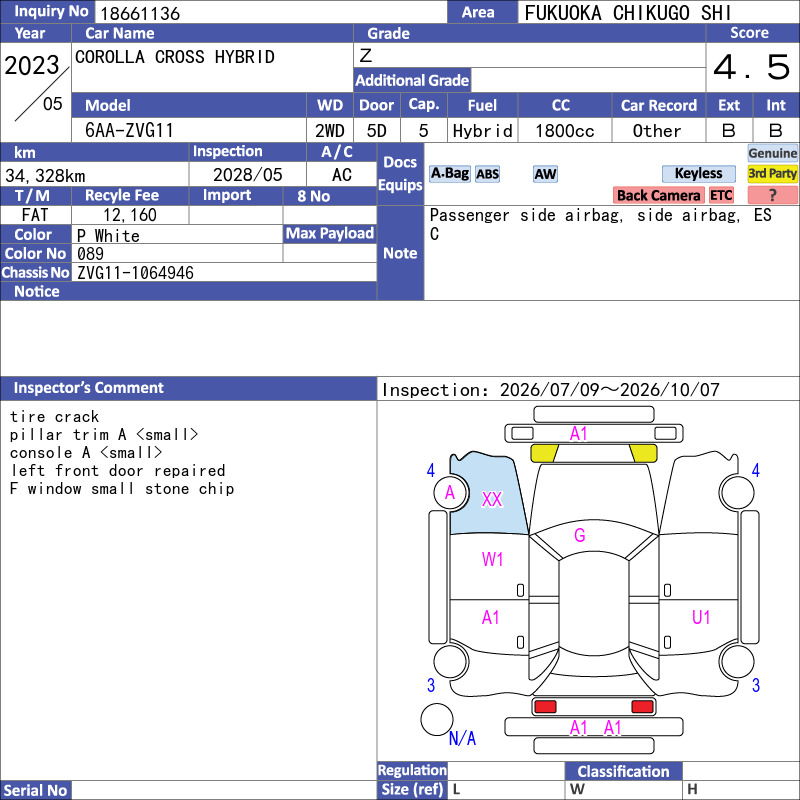800x800 pixels.
Task: Select the Keyless equipment badge
Action: pyautogui.click(x=698, y=174)
